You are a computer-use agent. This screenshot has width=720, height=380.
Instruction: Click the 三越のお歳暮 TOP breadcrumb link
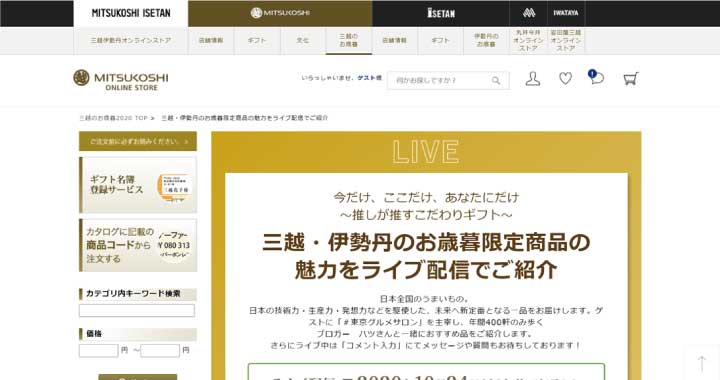(113, 118)
